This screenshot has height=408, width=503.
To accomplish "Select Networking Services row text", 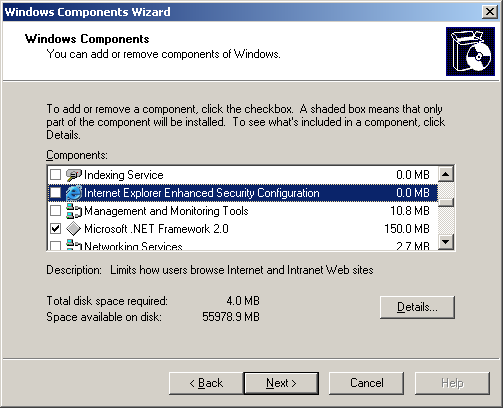I will pyautogui.click(x=133, y=246).
